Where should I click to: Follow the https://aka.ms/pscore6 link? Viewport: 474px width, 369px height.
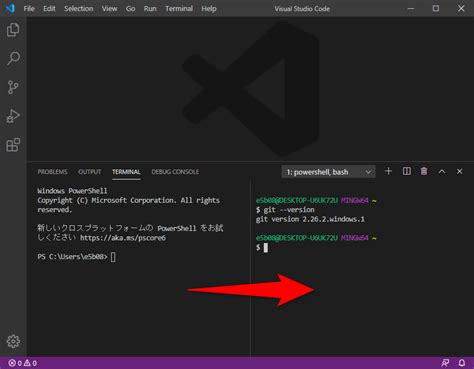coord(123,238)
